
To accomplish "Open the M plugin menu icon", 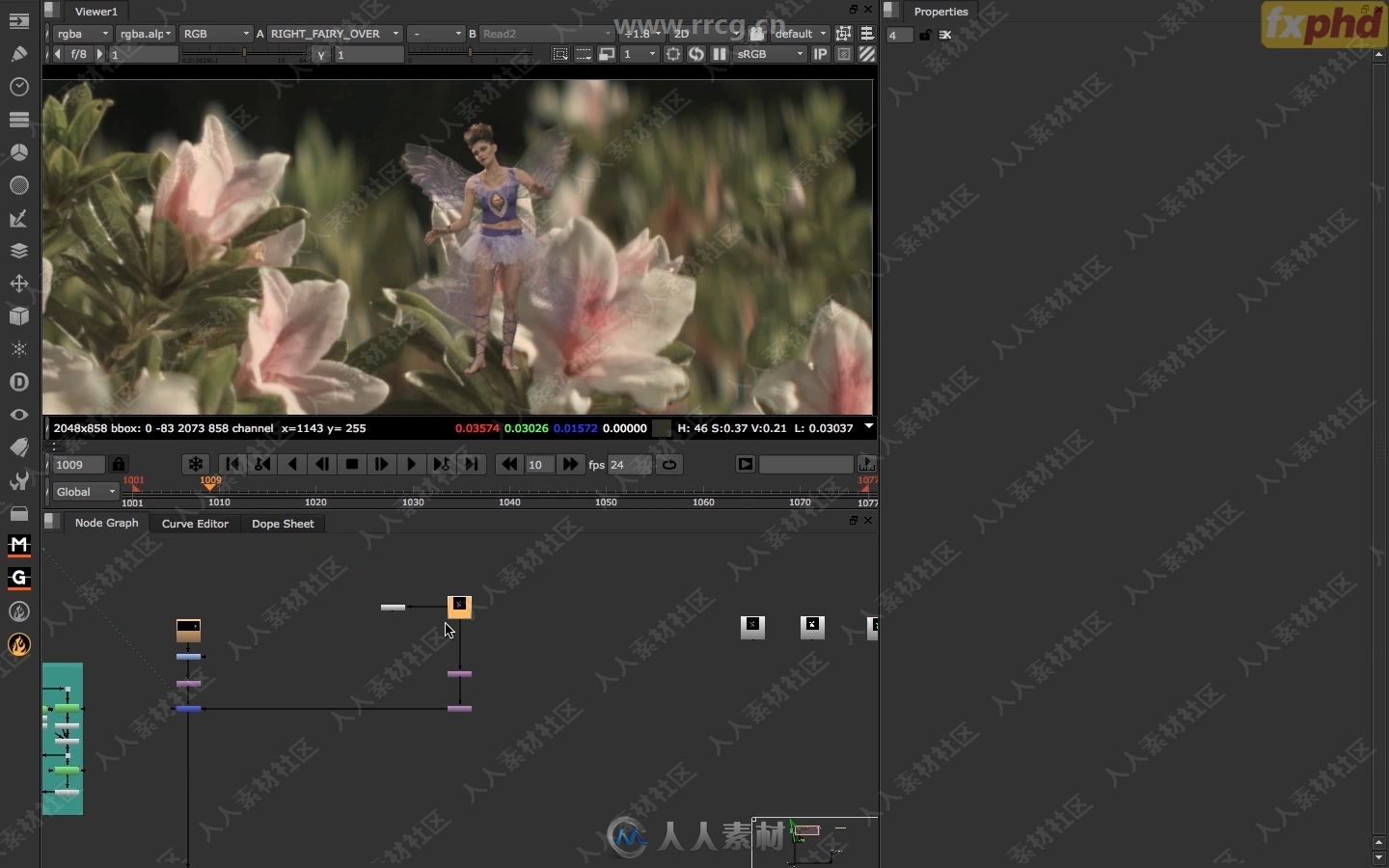I will pos(18,546).
